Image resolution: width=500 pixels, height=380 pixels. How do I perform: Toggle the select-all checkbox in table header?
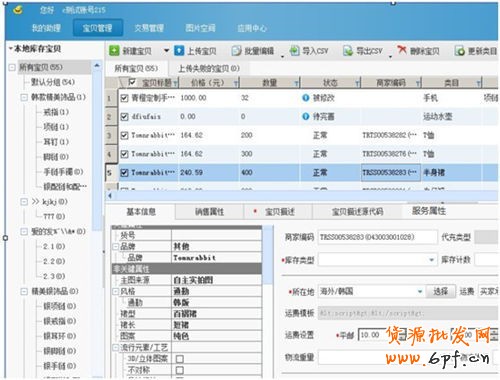(x=132, y=82)
